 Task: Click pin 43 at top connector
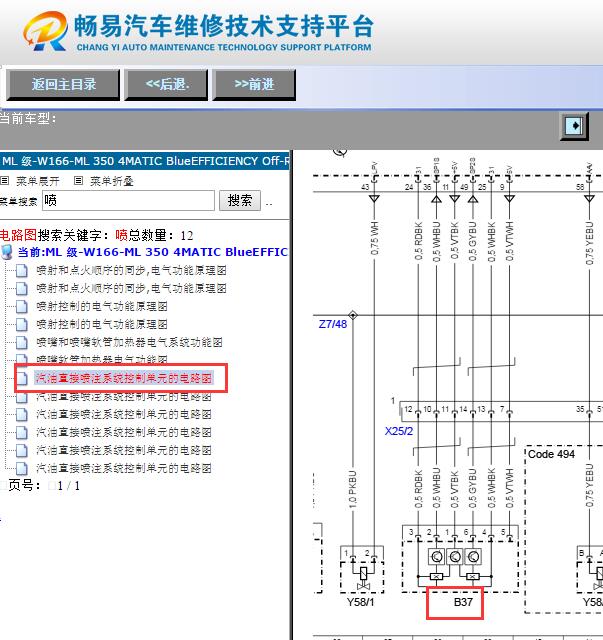[x=365, y=187]
